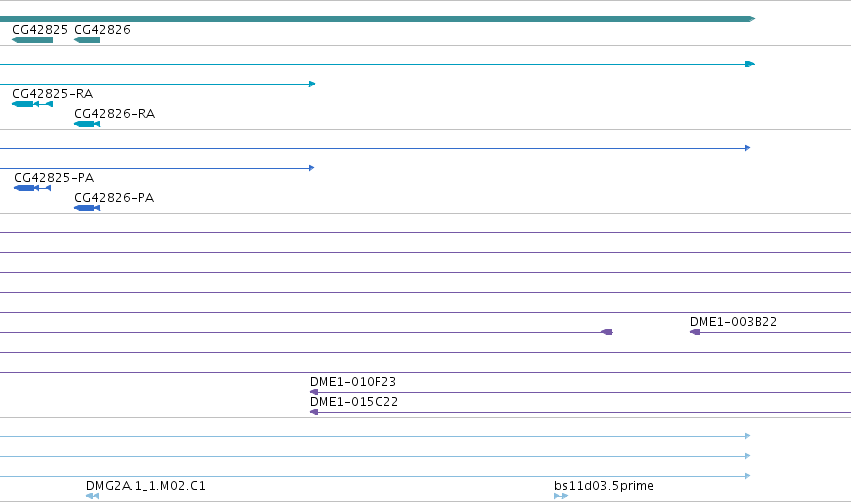Click the CG42825-RA transcript glyph
This screenshot has width=851, height=502.
33,104
